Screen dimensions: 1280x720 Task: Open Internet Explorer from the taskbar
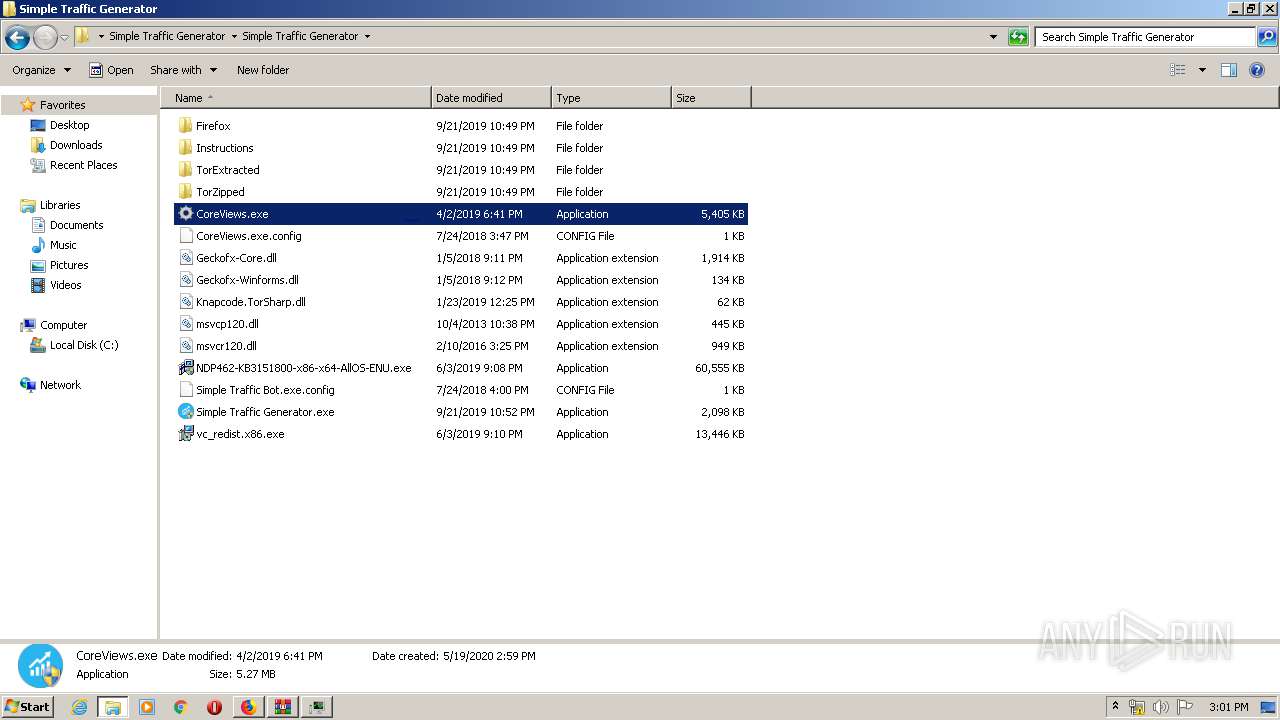click(79, 707)
